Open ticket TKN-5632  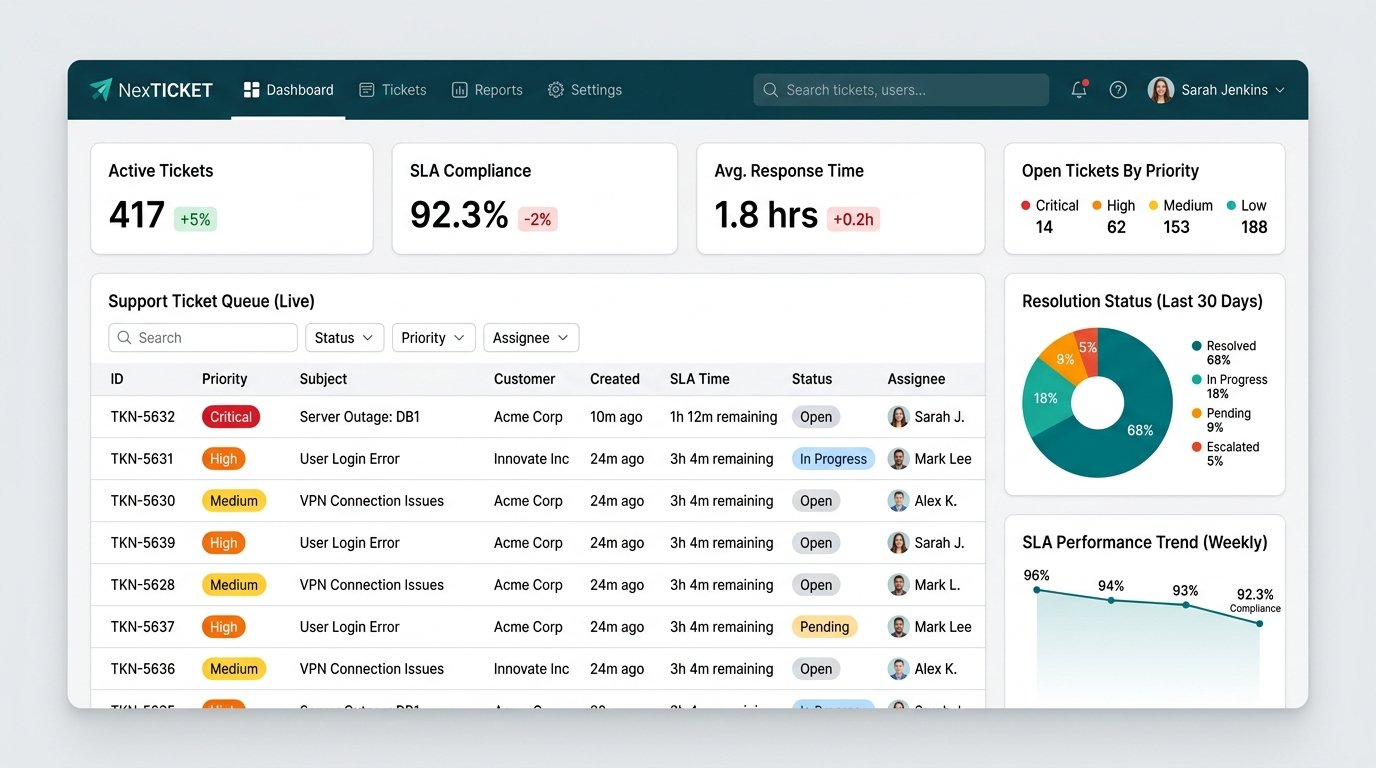(x=143, y=417)
